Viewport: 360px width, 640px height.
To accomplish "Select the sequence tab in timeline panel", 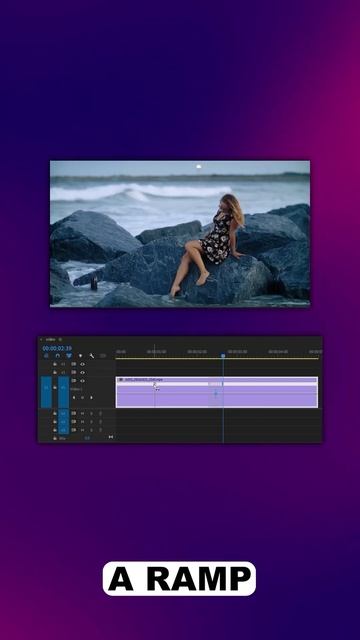I will point(51,340).
